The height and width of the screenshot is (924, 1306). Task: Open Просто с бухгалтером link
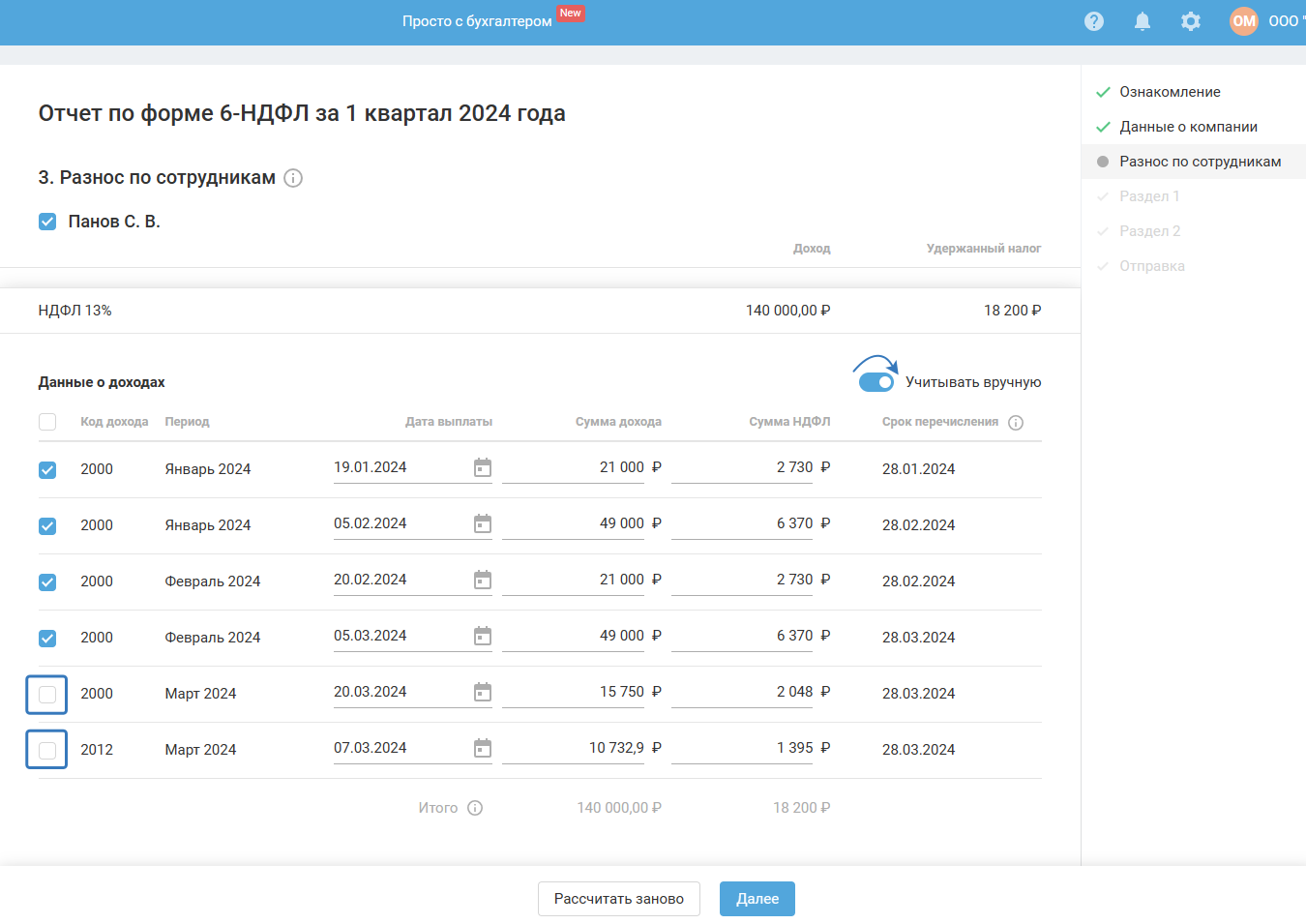point(477,21)
